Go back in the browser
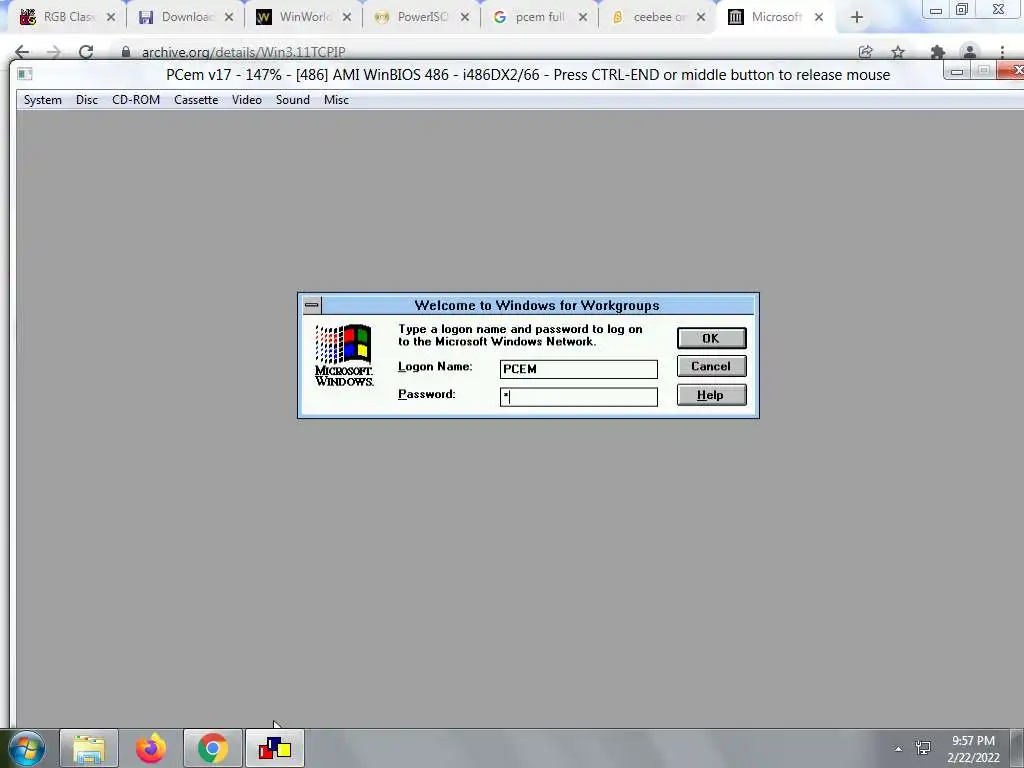The height and width of the screenshot is (768, 1024). (x=22, y=52)
